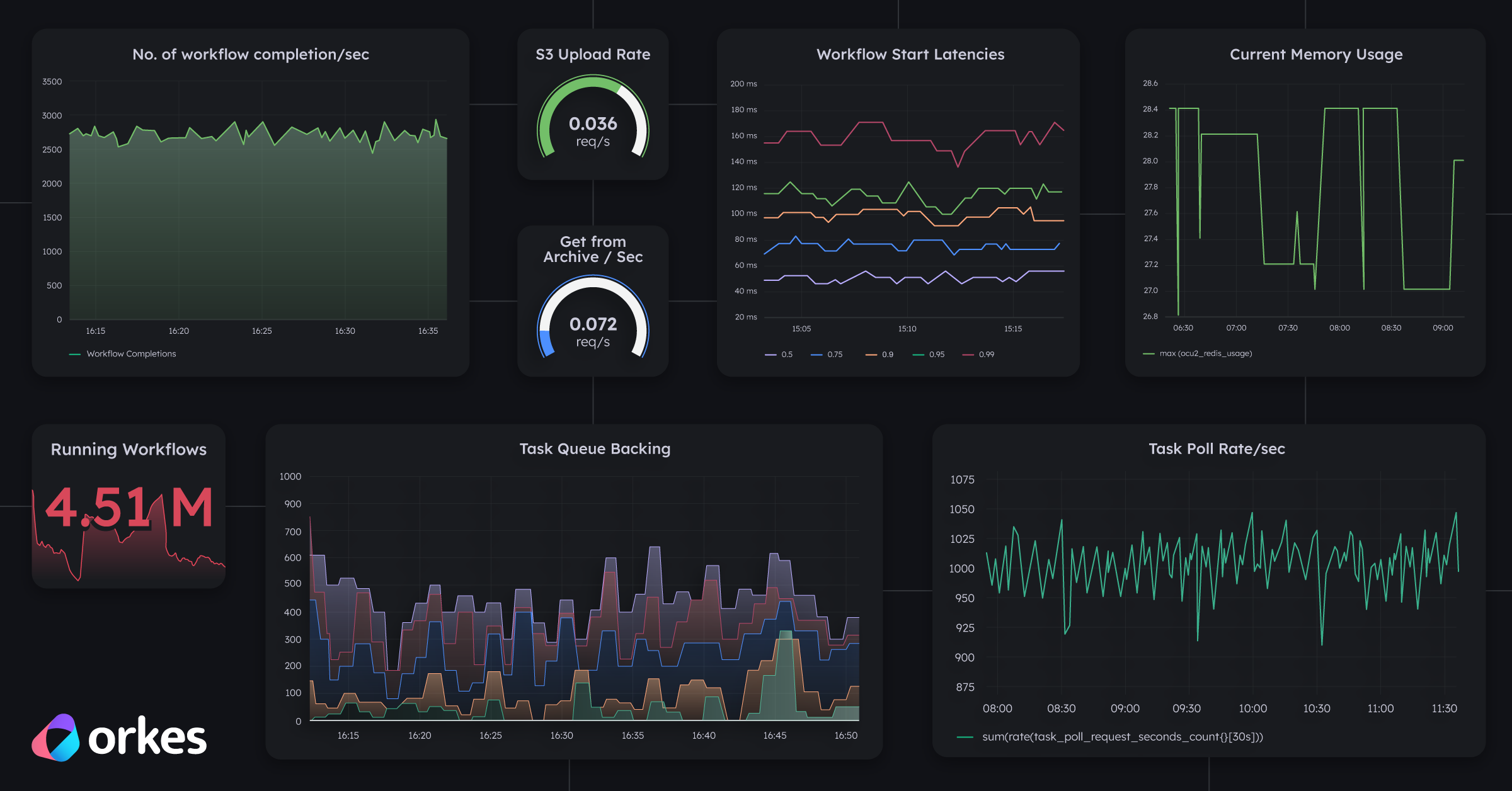Click the Orkes logo icon
Screen dimensions: 1512x791
(55, 737)
